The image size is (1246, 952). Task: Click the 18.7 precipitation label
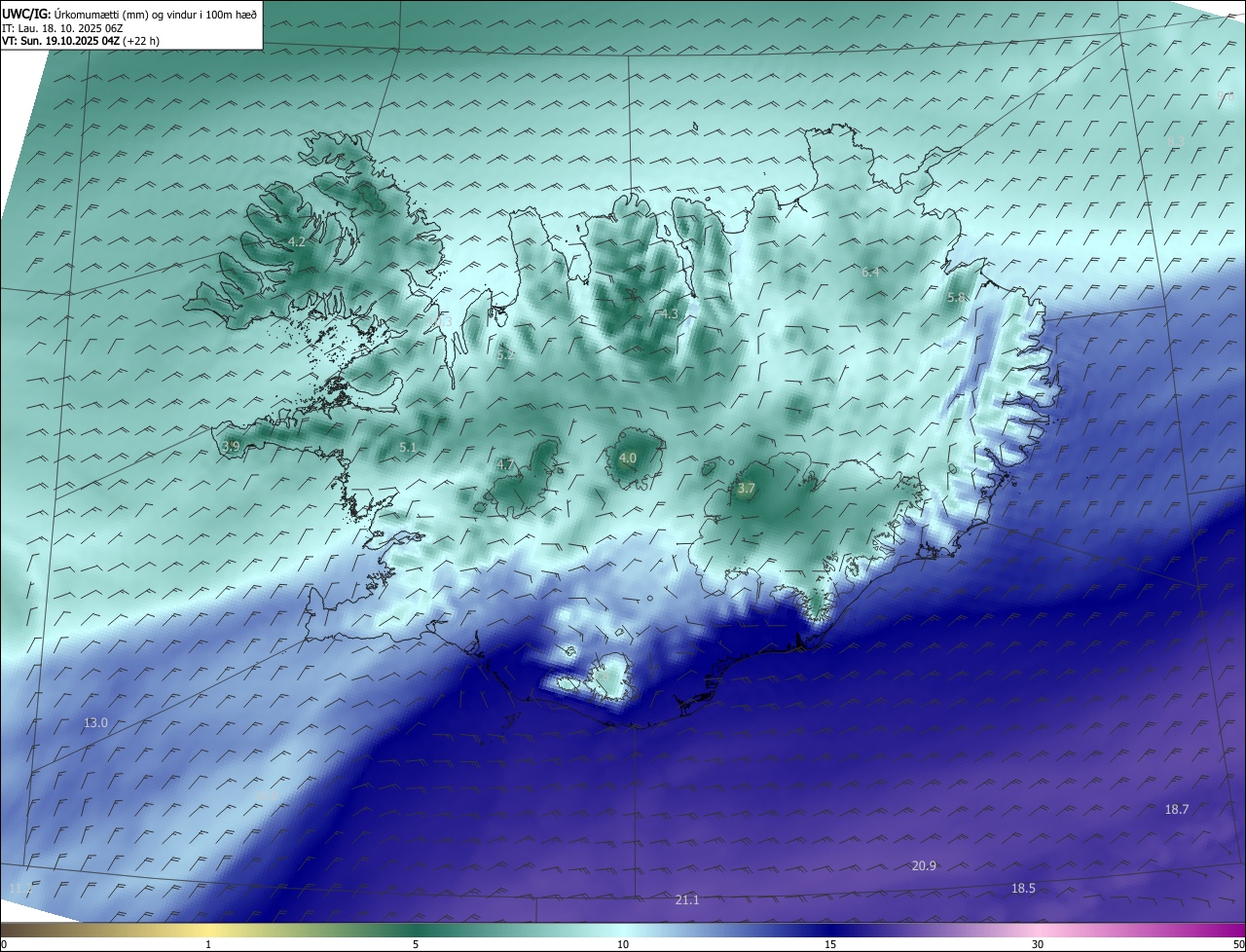(x=1177, y=809)
